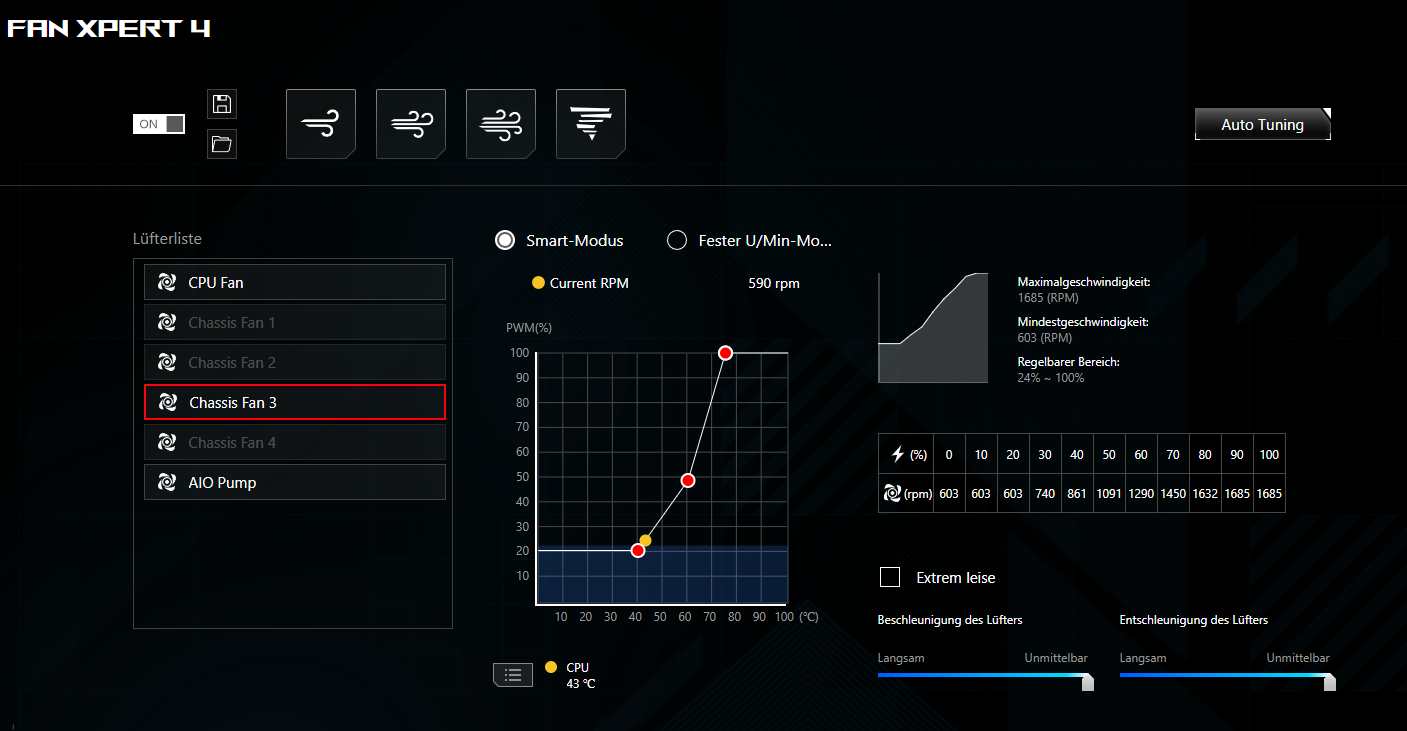Toggle the Fan Xpert ON switch
The height and width of the screenshot is (731, 1407).
point(159,124)
